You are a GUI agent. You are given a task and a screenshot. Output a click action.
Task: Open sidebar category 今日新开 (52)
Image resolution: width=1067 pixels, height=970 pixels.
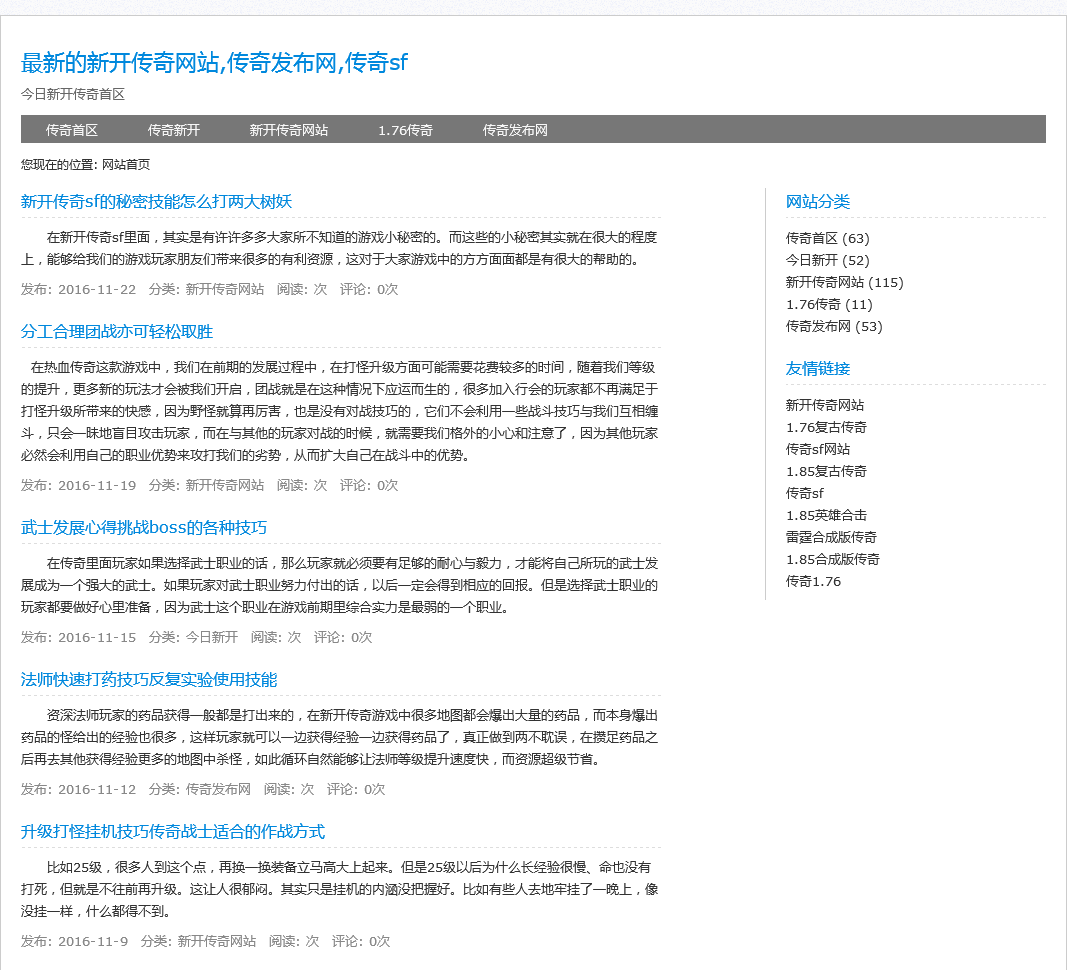(827, 260)
